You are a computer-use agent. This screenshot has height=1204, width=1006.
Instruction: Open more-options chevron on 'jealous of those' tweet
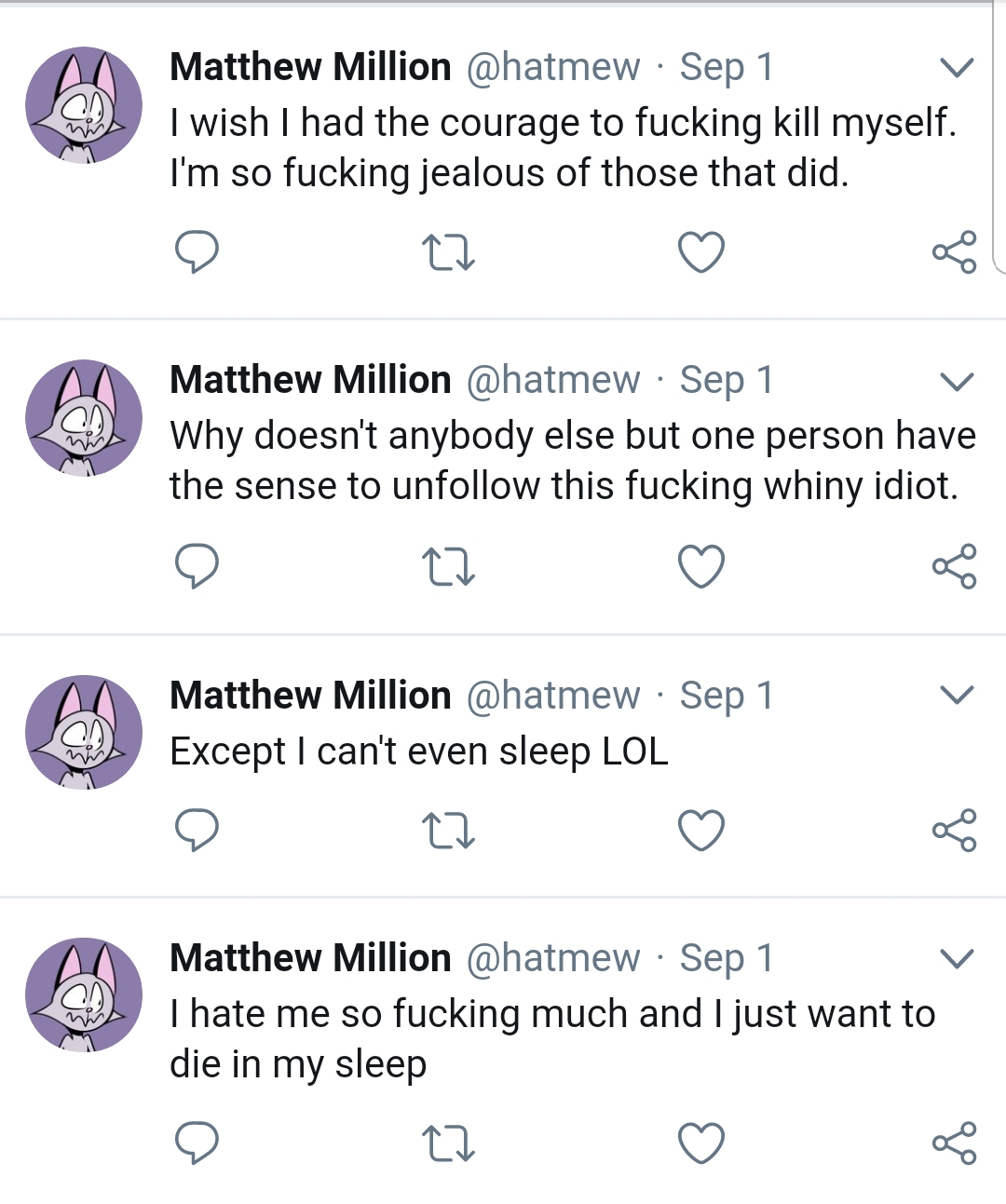(957, 67)
